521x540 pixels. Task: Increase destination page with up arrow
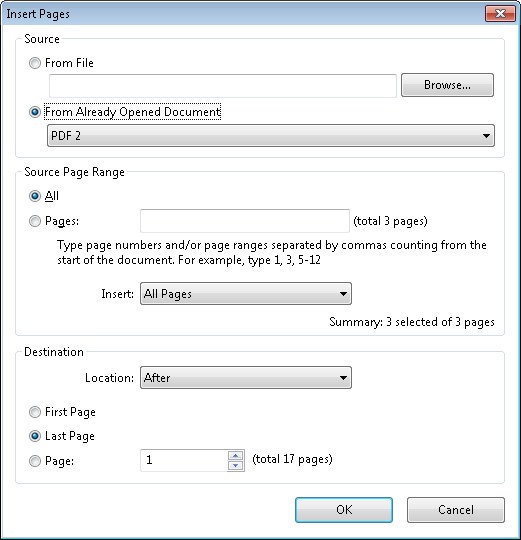pyautogui.click(x=236, y=455)
